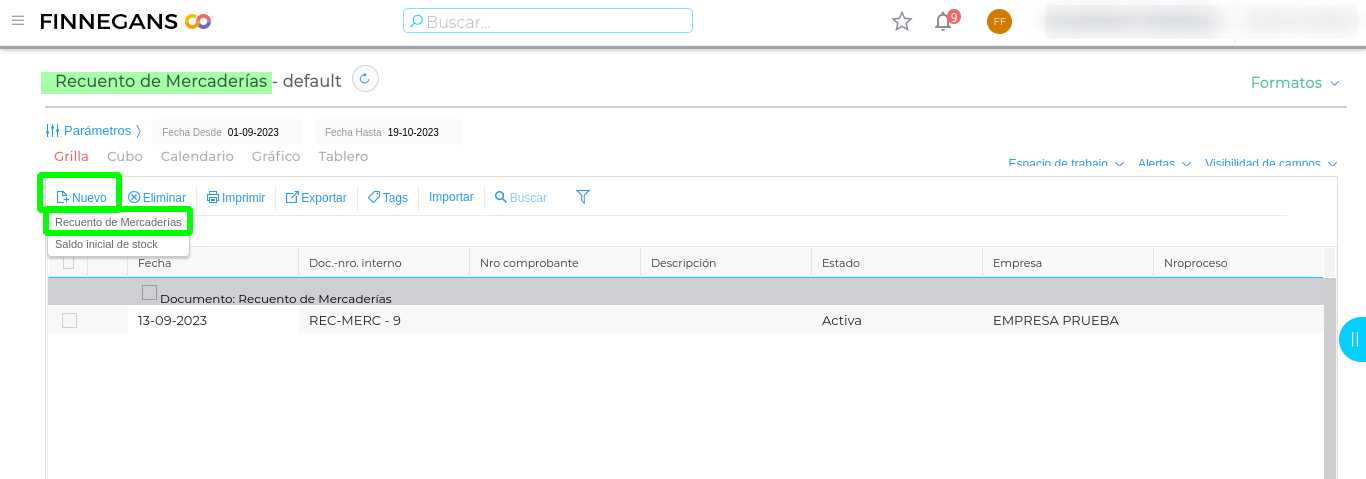Click the Imprimir toolbar button
Screen dimensions: 1366x479
click(x=236, y=197)
